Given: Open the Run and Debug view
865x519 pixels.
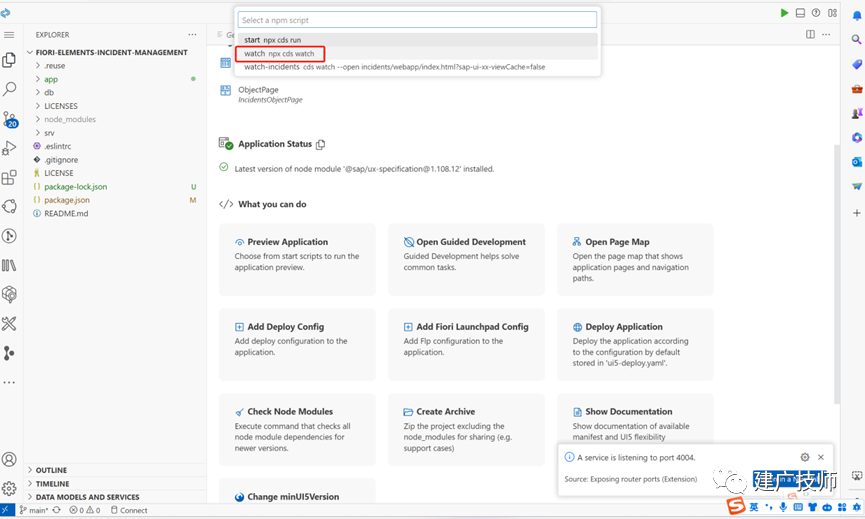Looking at the screenshot, I should coord(9,148).
